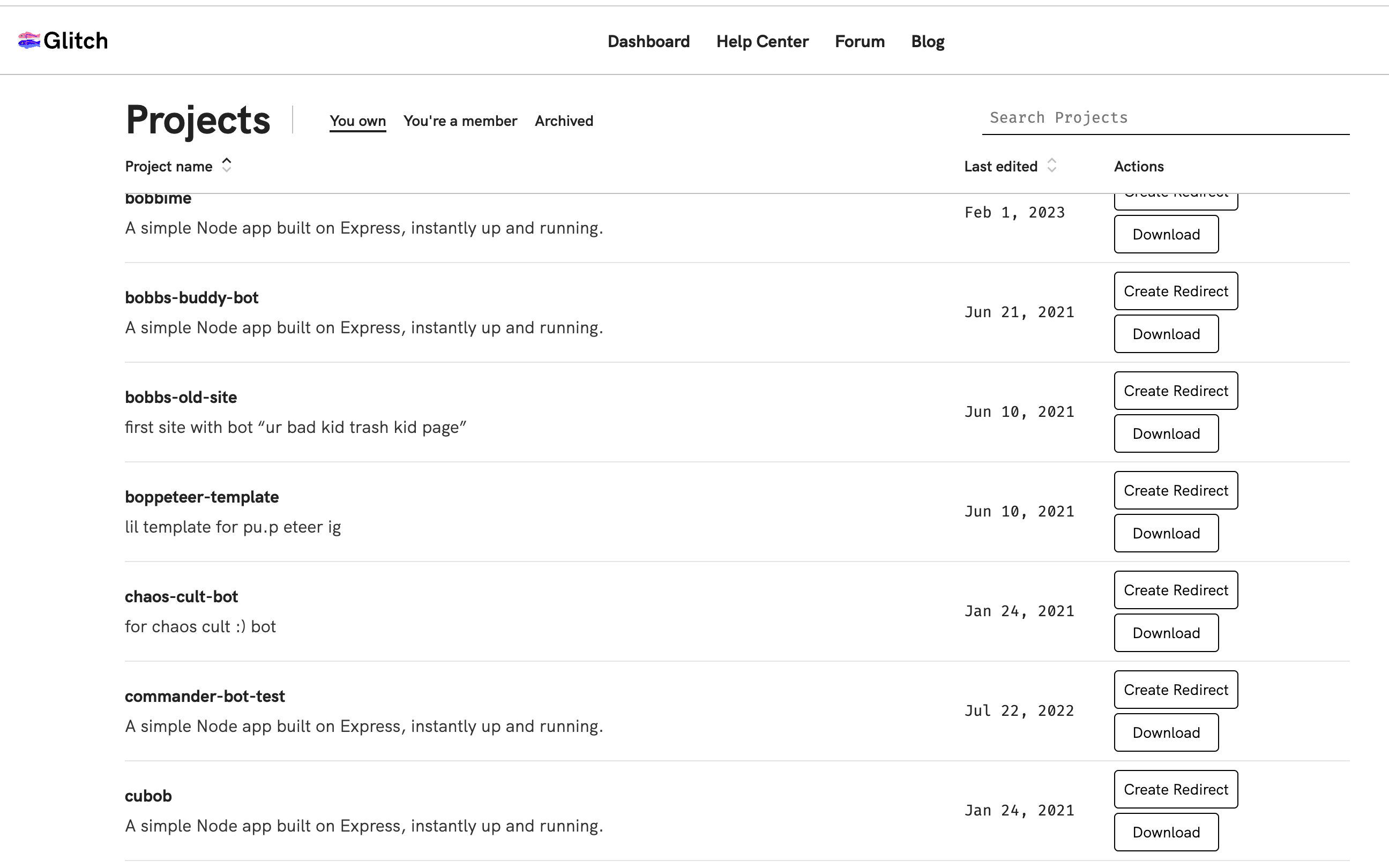Viewport: 1389px width, 868px height.
Task: Go to Help Center
Action: click(762, 41)
